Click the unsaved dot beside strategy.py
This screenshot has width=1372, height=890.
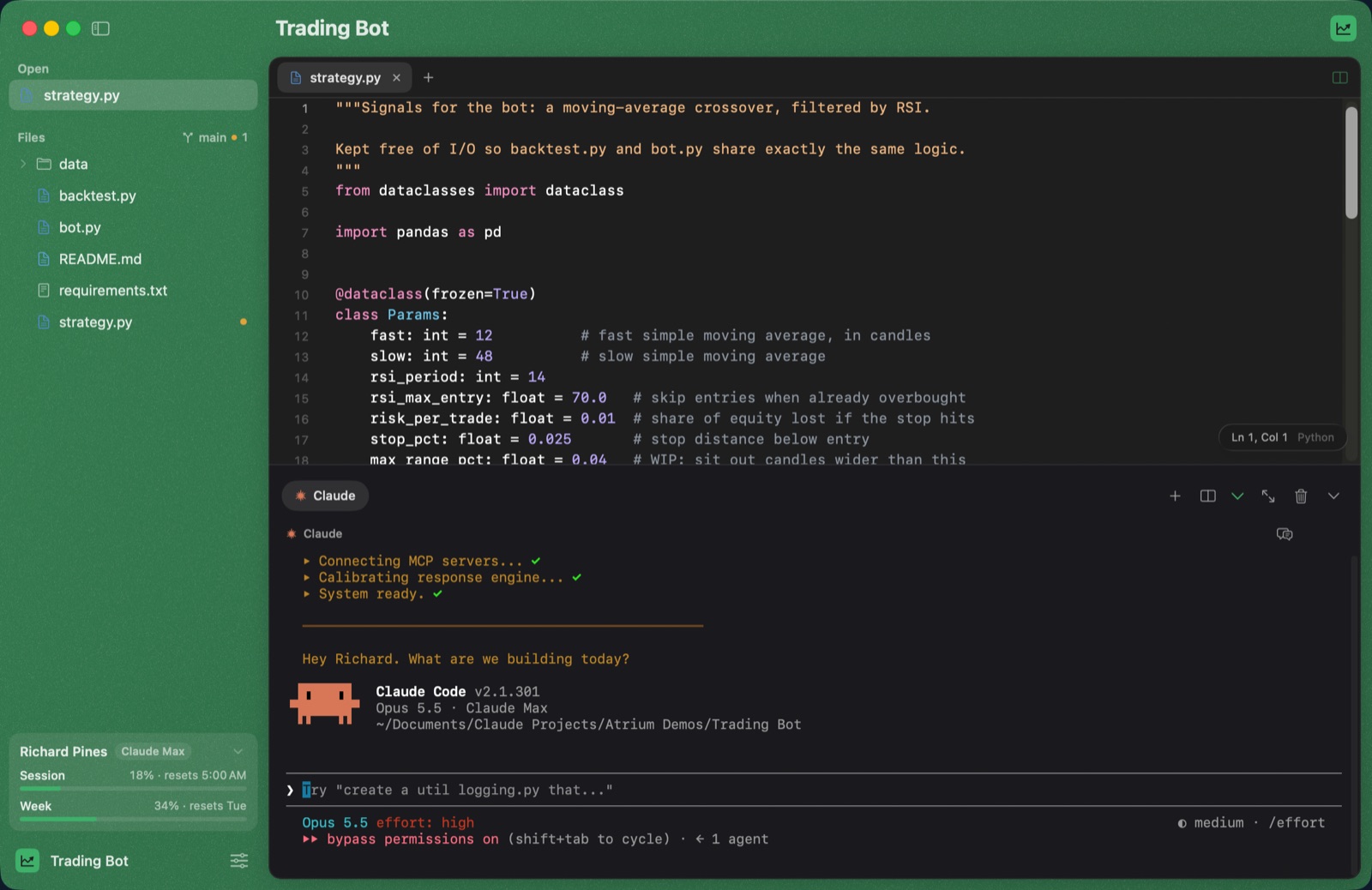[244, 322]
